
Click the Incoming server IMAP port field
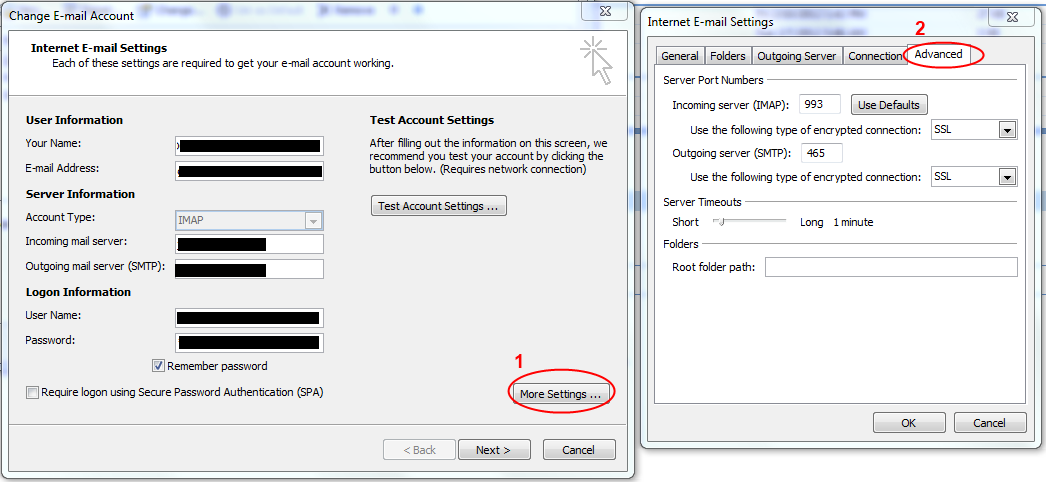pos(819,105)
